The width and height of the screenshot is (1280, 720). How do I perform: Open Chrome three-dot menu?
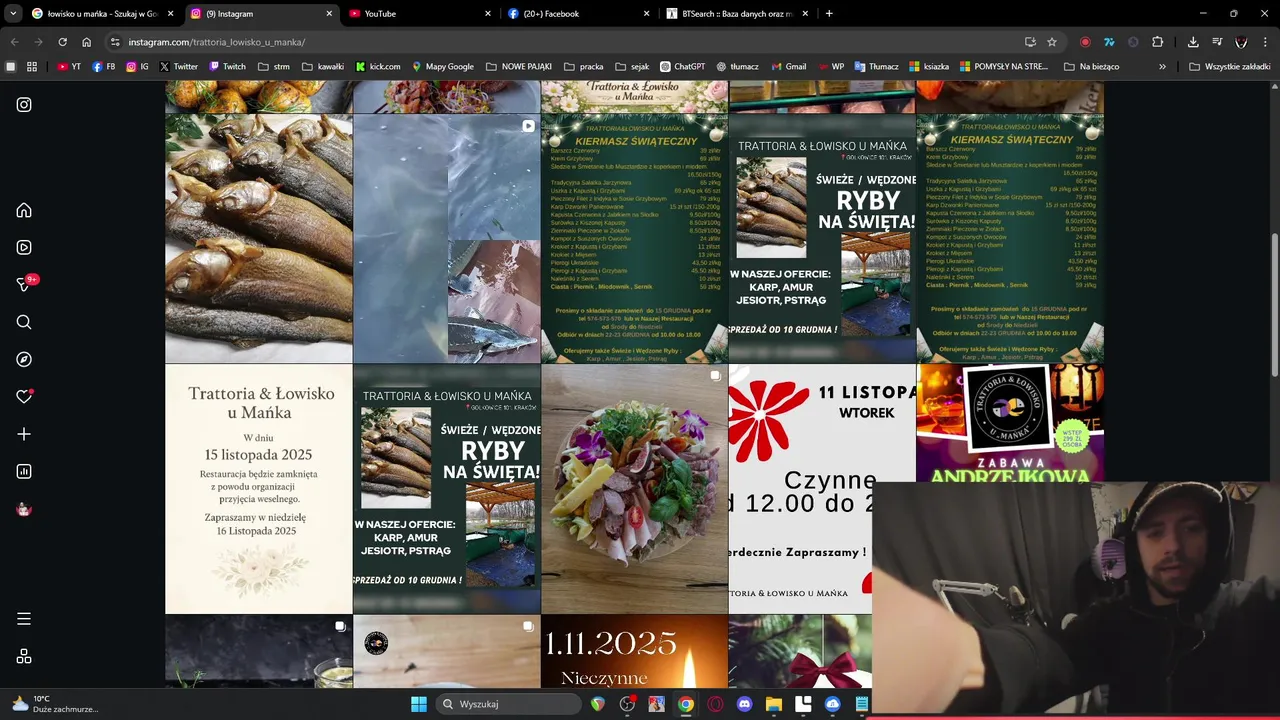click(1265, 42)
